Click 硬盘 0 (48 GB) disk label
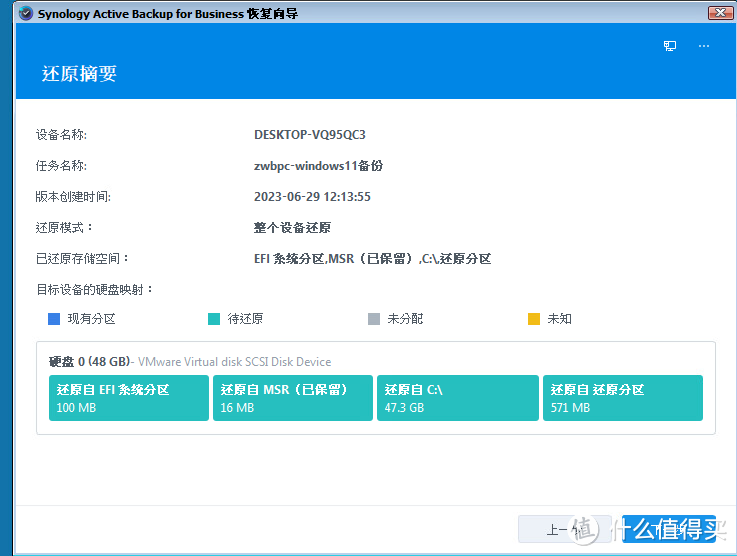The width and height of the screenshot is (737, 556). 89,361
